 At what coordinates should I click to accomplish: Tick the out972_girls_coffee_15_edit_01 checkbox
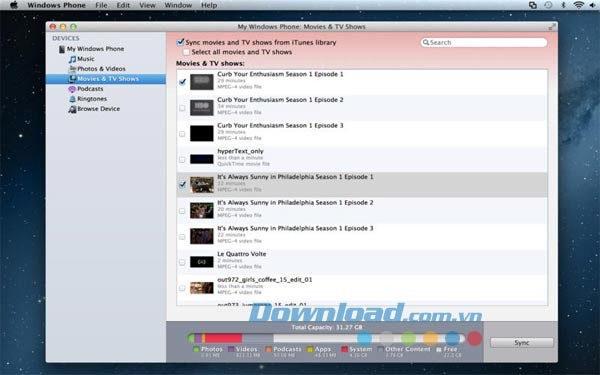182,288
